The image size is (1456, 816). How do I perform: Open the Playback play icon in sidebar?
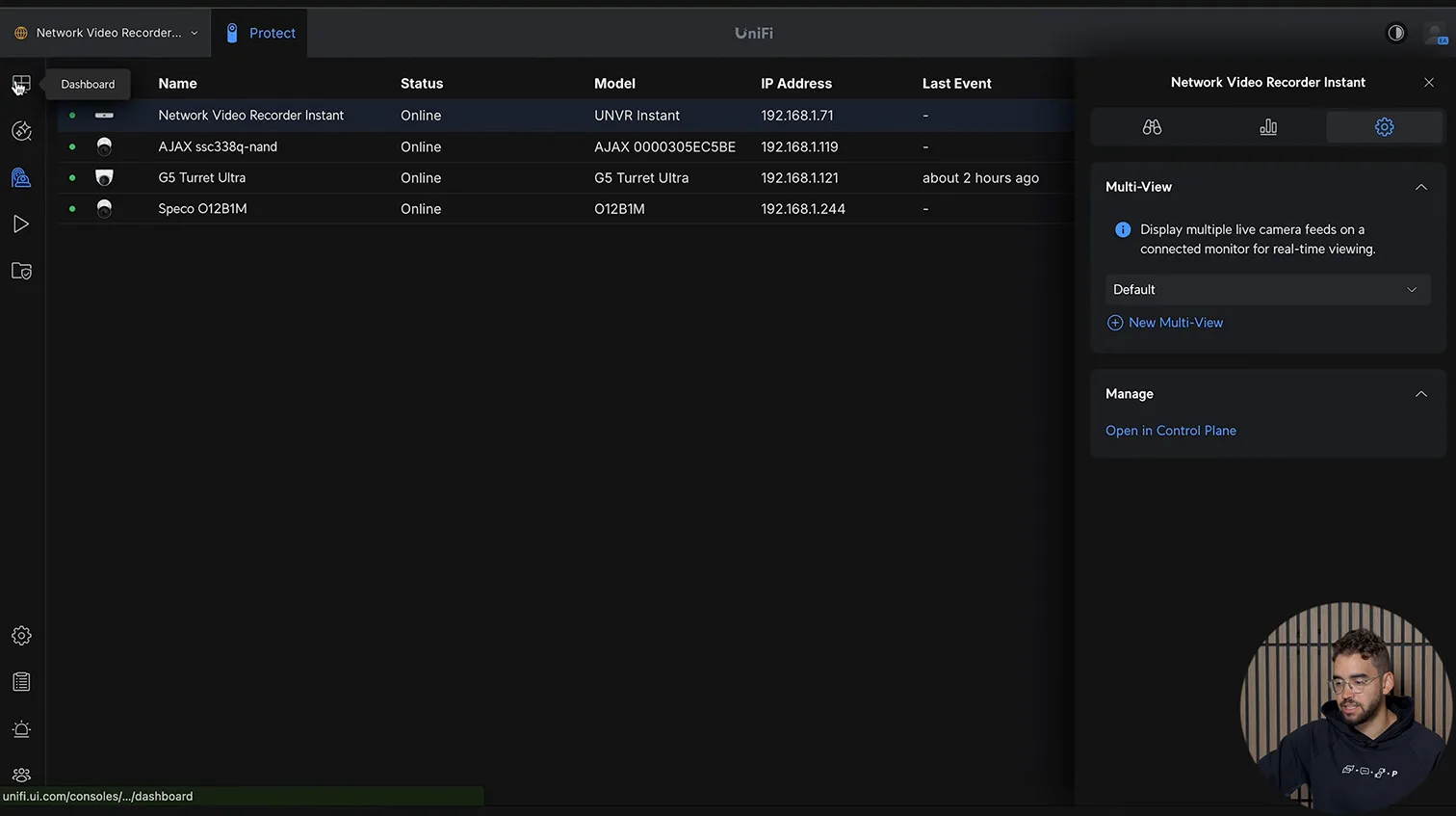tap(21, 224)
